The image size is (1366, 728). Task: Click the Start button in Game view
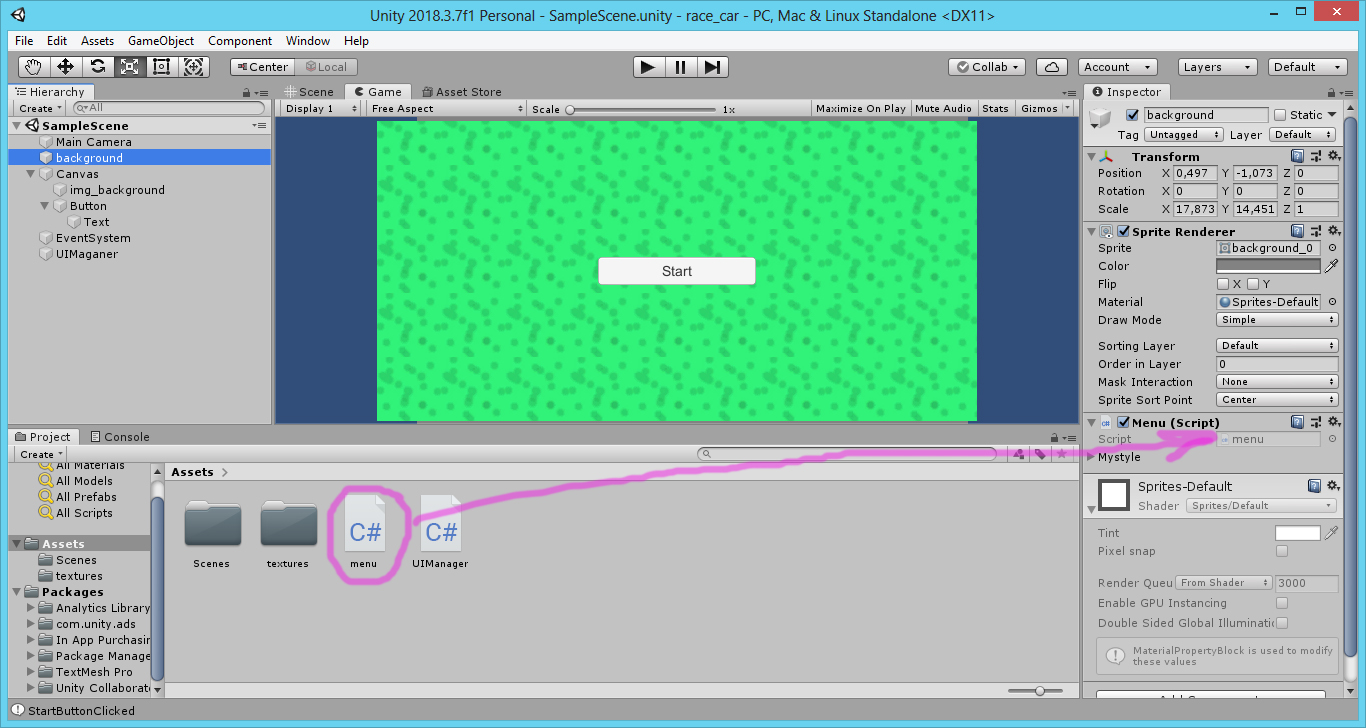click(677, 271)
